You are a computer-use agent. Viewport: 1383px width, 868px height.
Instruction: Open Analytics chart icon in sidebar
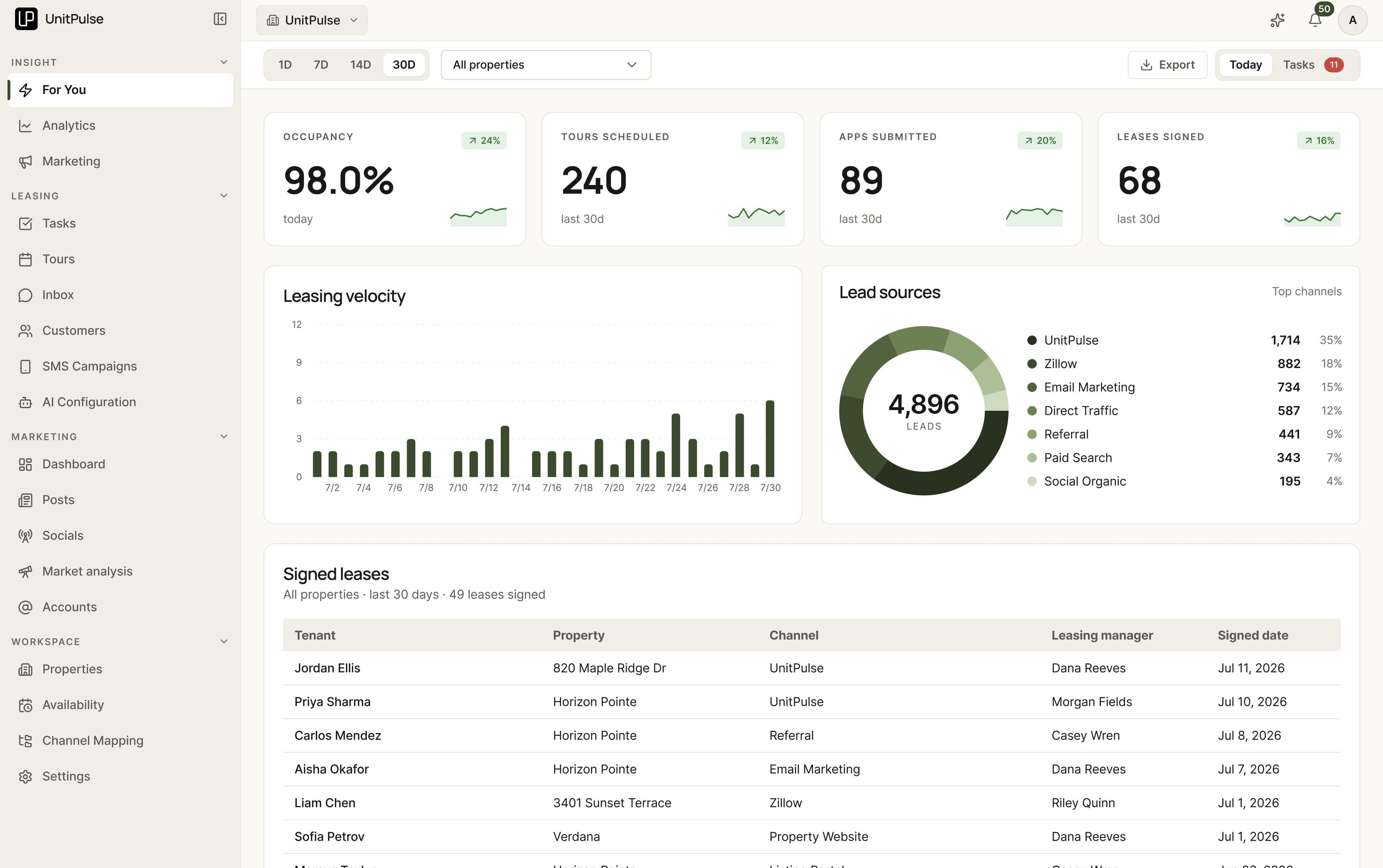pyautogui.click(x=25, y=126)
